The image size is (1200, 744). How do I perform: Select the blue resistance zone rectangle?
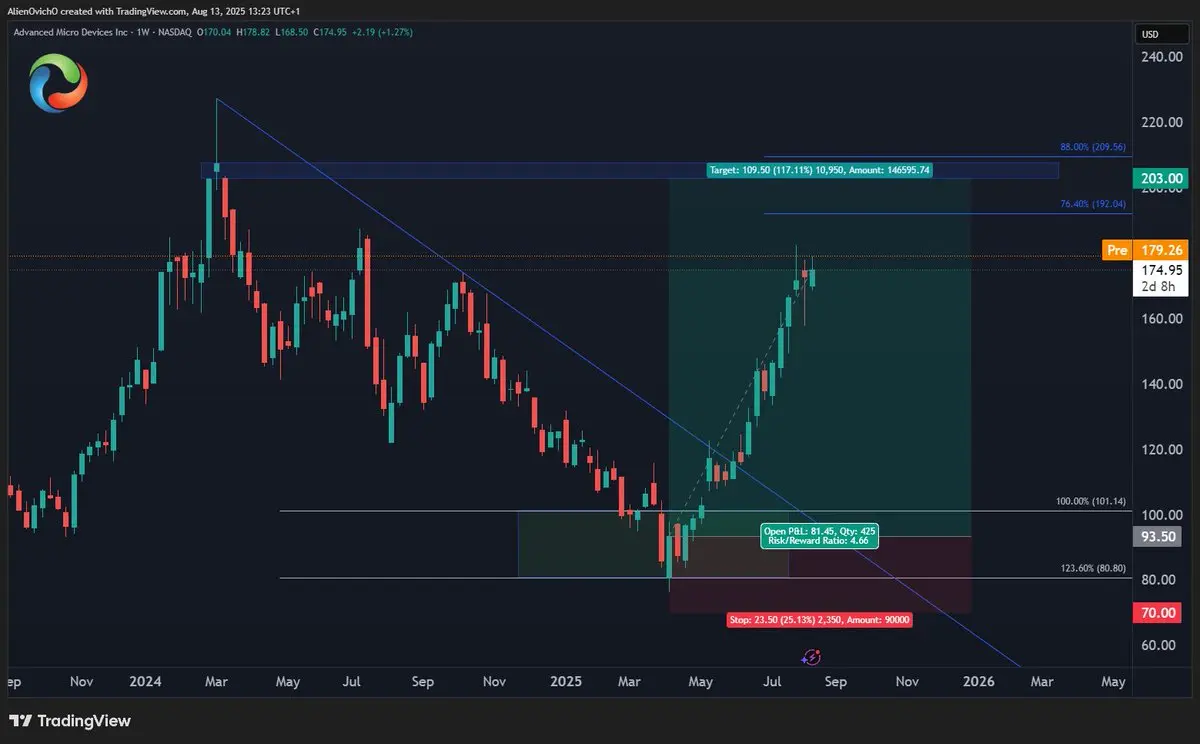(x=631, y=171)
